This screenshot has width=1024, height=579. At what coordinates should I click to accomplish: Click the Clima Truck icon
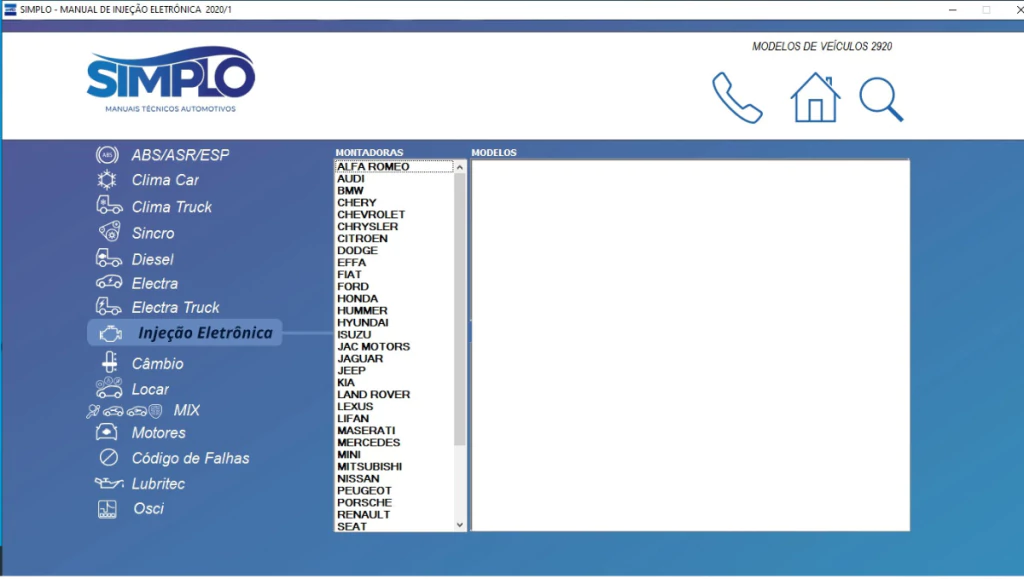[109, 206]
